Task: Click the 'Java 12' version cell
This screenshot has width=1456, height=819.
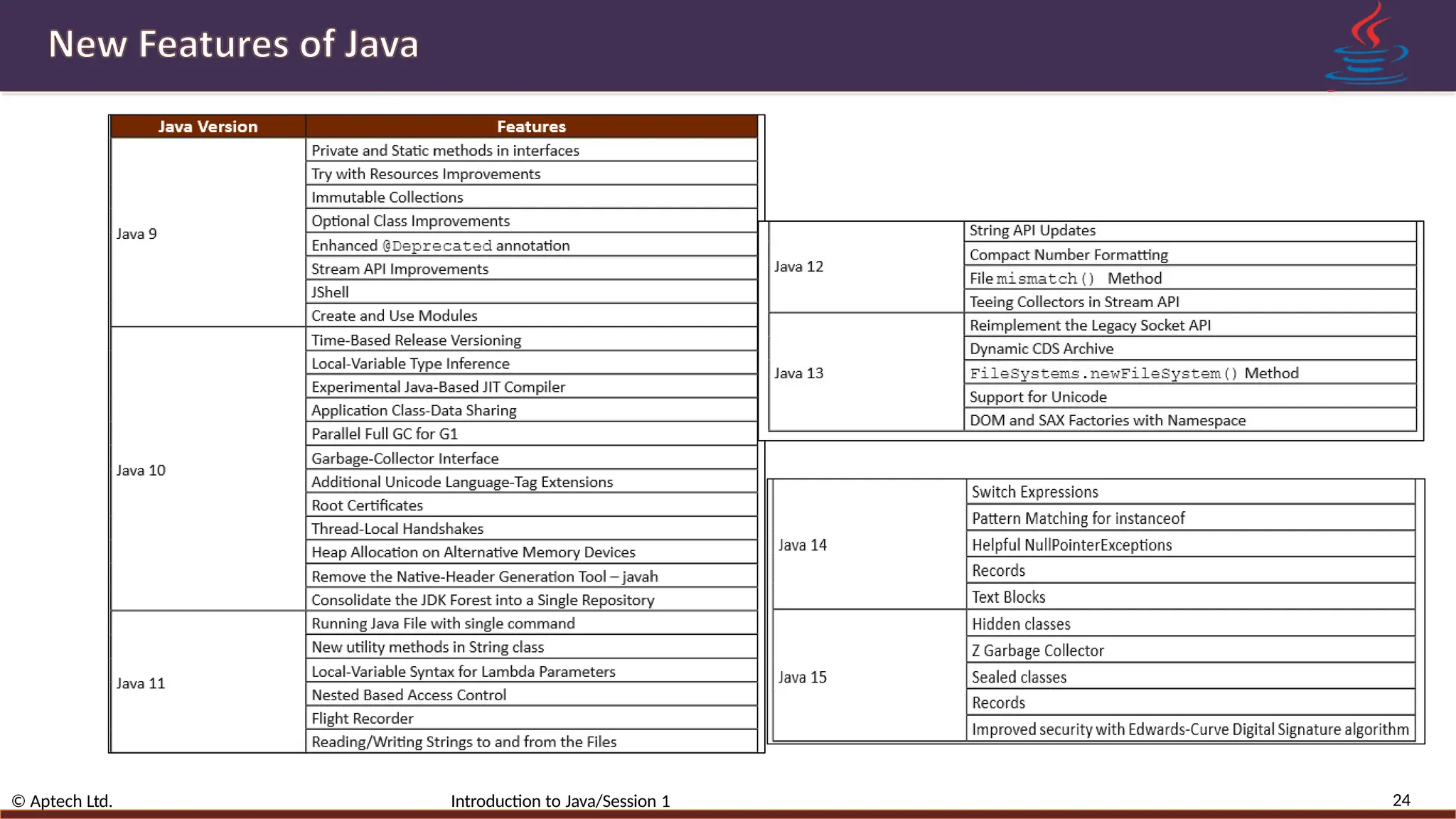Action: [798, 267]
